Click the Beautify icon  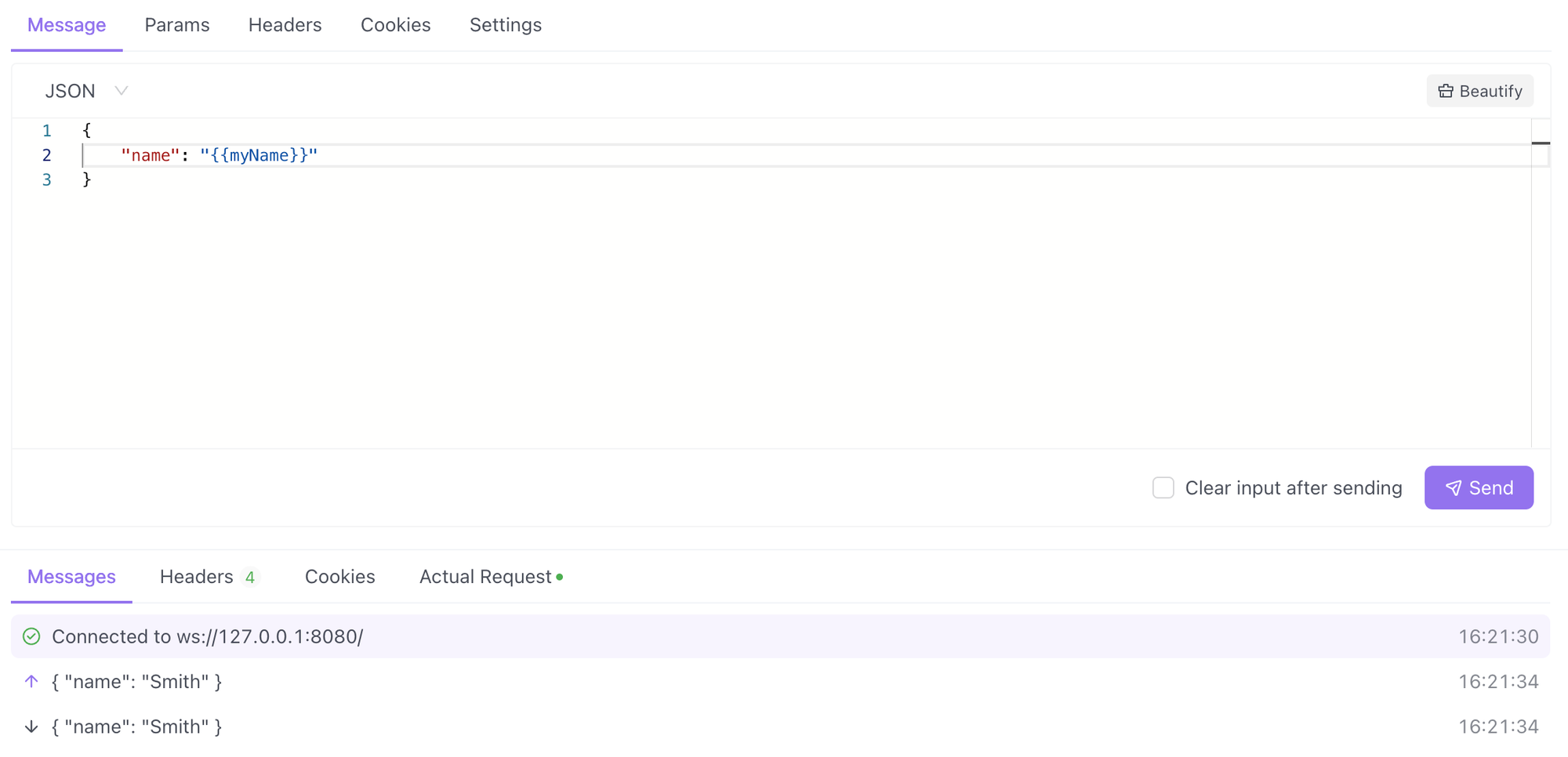(1445, 90)
